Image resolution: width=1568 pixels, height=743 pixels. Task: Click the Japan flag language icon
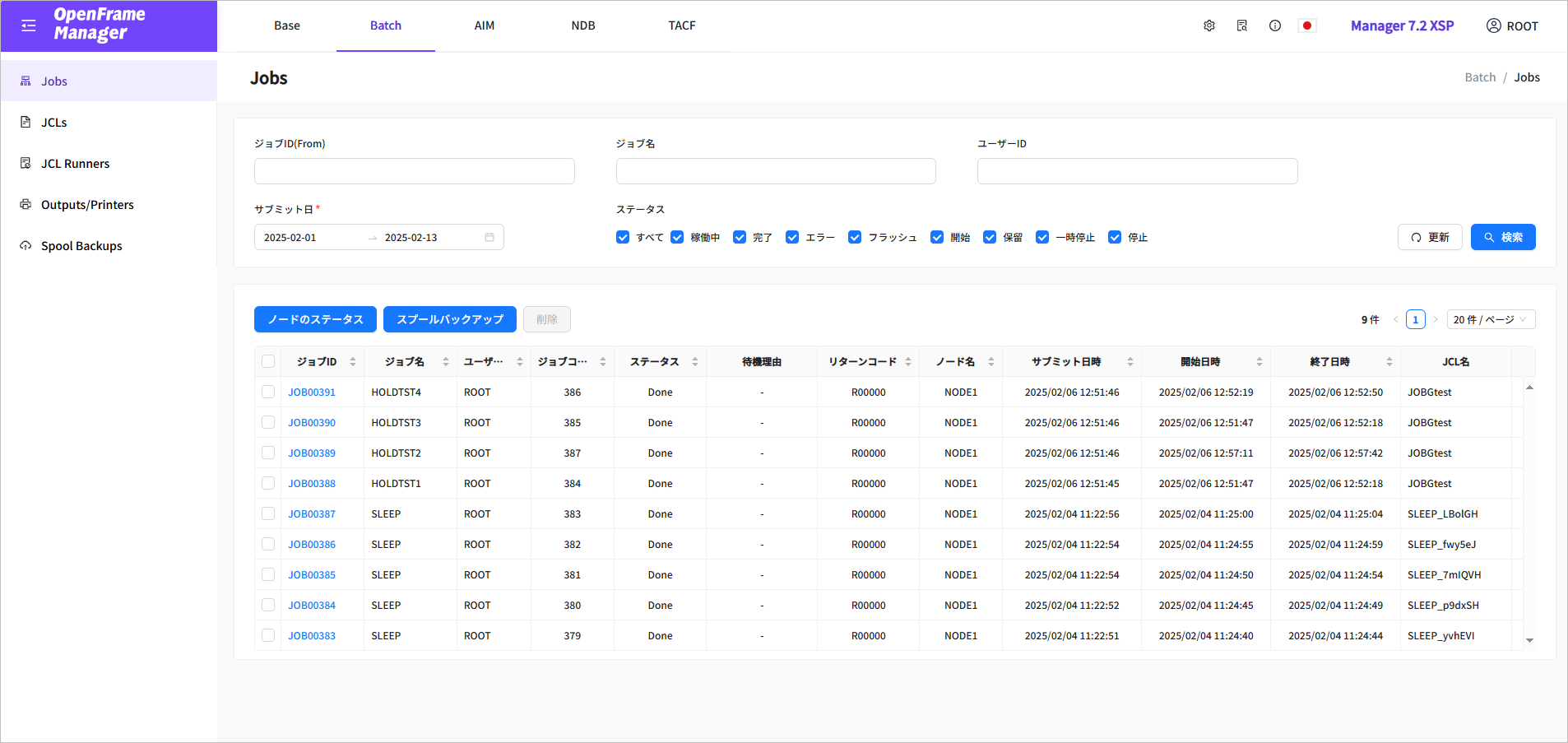tap(1306, 26)
